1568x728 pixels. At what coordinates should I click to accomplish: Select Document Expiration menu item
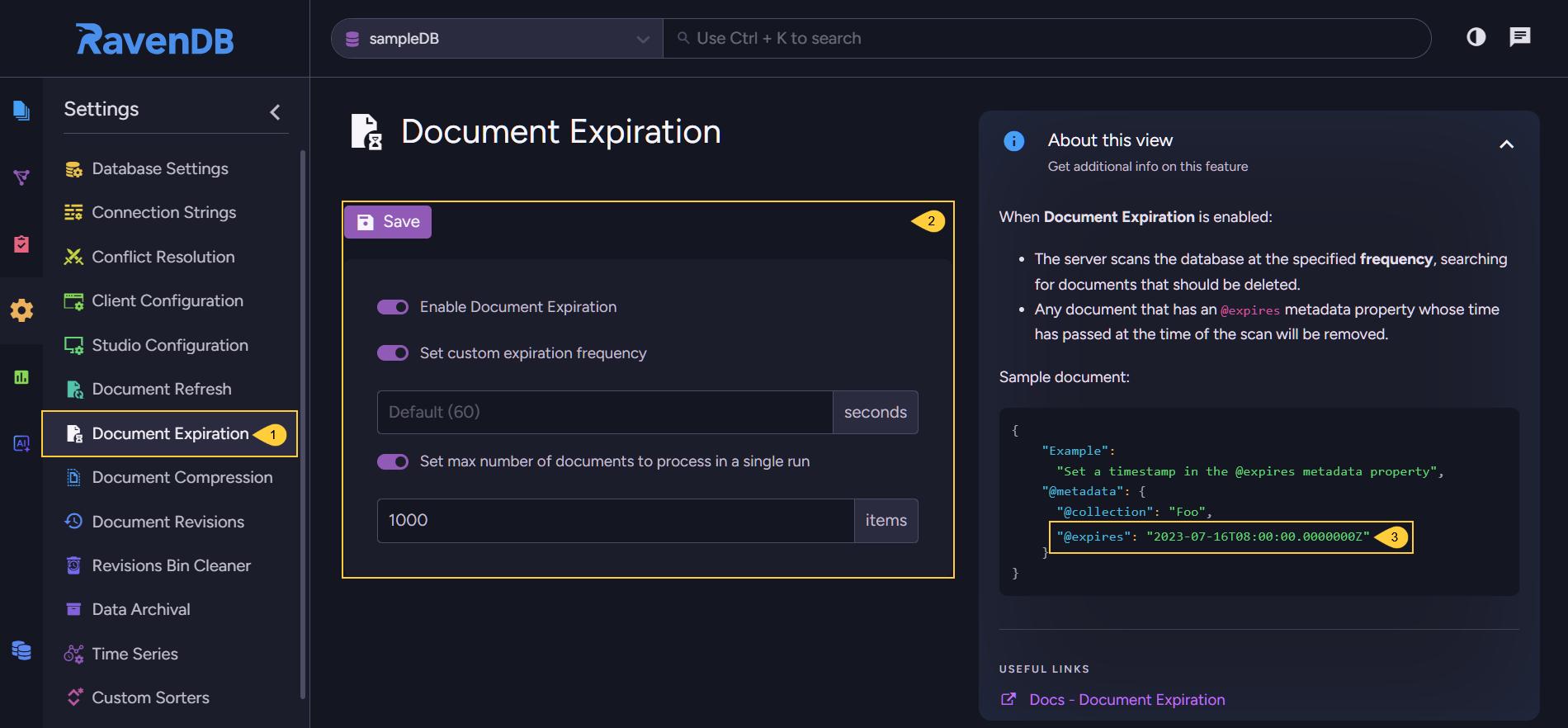[x=171, y=434]
